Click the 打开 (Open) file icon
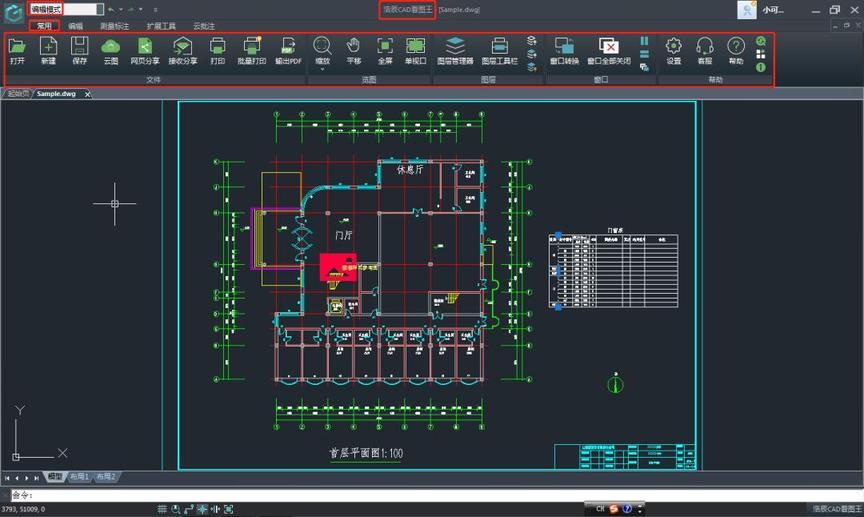The image size is (864, 517). tap(17, 46)
